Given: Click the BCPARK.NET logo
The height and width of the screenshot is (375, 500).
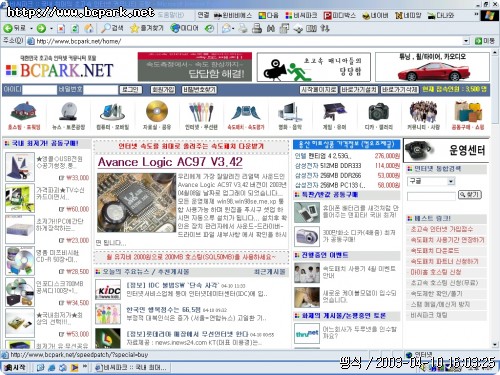Looking at the screenshot, I should pyautogui.click(x=60, y=70).
